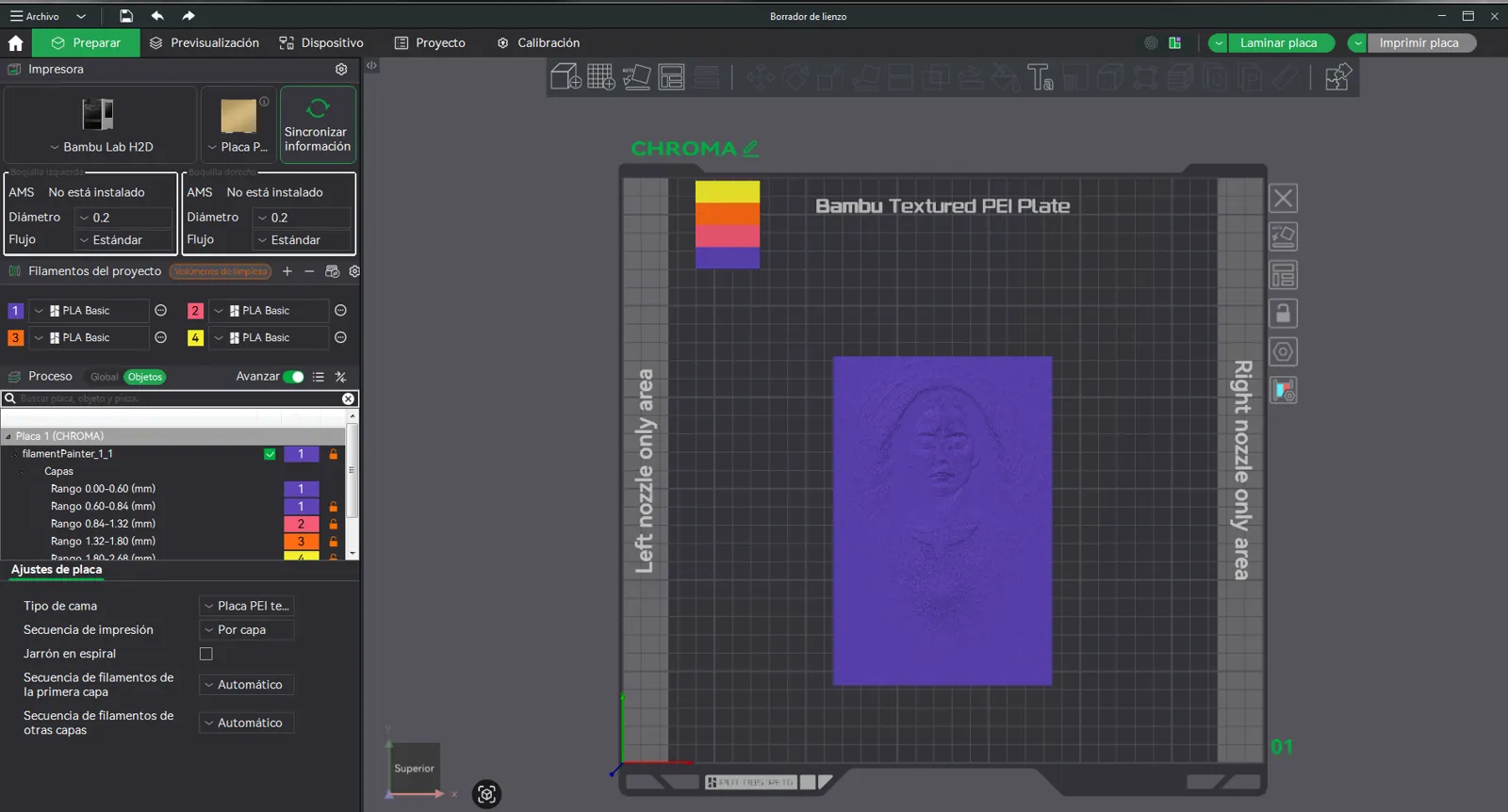Toggle the Avanzar advanced mode switch
This screenshot has height=812, width=1508.
(x=293, y=377)
